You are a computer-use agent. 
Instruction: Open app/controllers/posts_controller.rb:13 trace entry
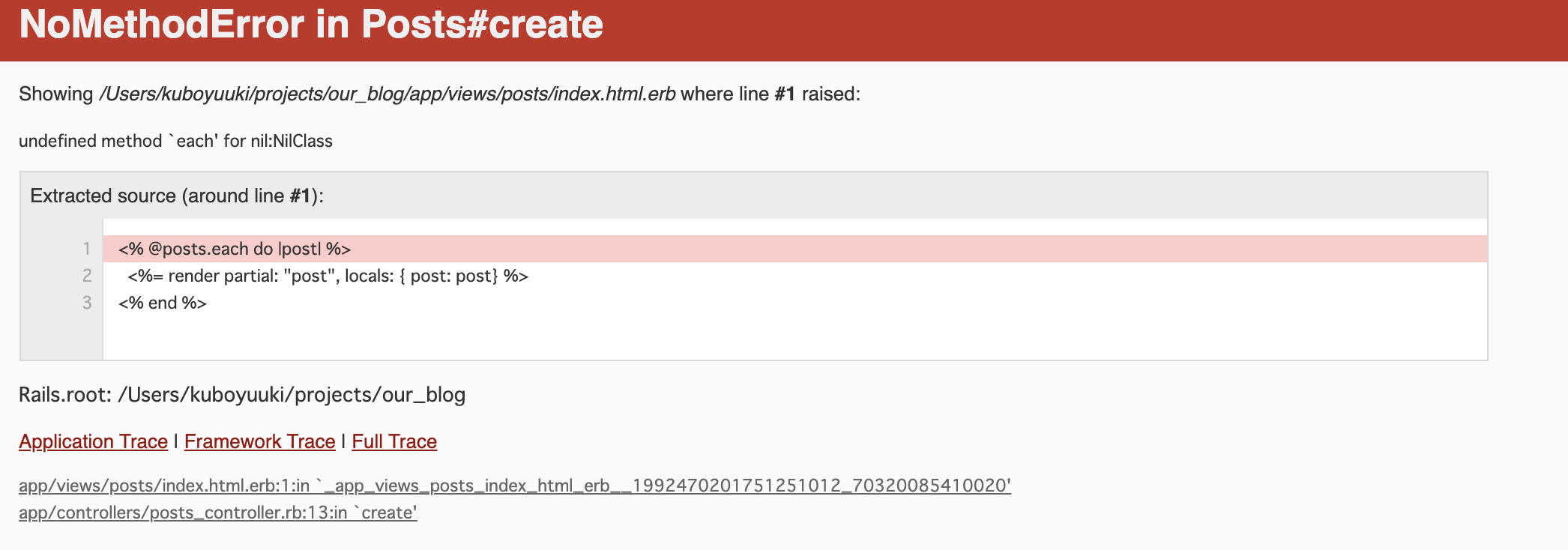click(x=217, y=513)
